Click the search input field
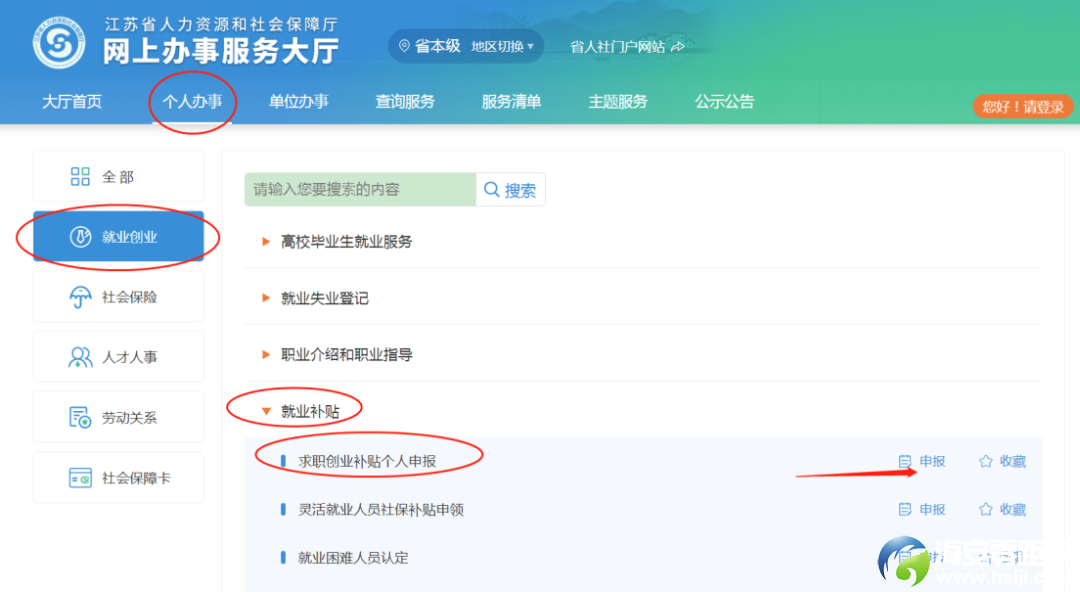The image size is (1080, 592). [360, 189]
